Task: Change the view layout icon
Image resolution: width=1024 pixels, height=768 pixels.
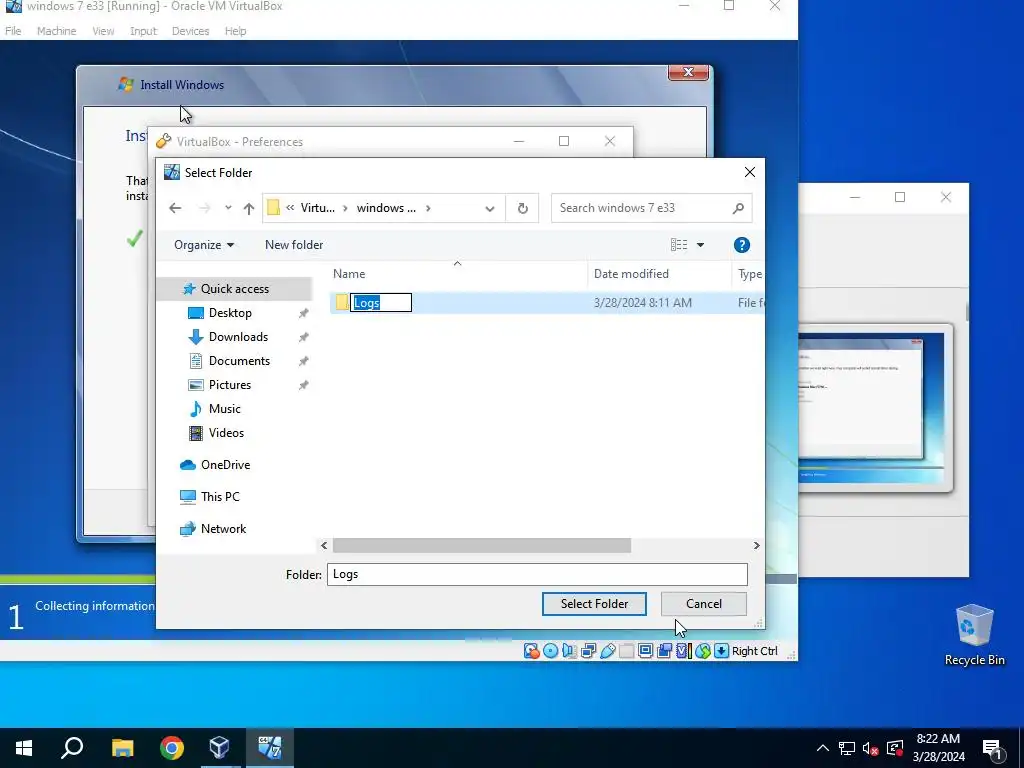Action: [x=679, y=245]
